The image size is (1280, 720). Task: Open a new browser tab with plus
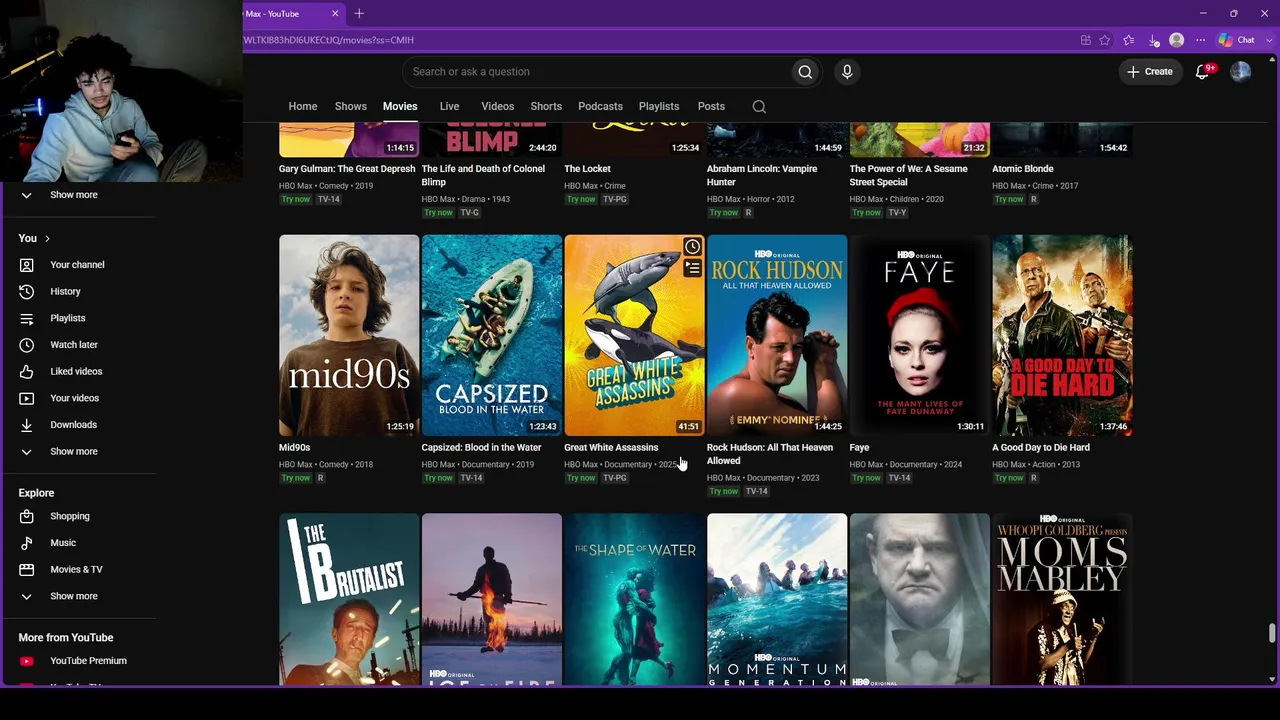(359, 13)
